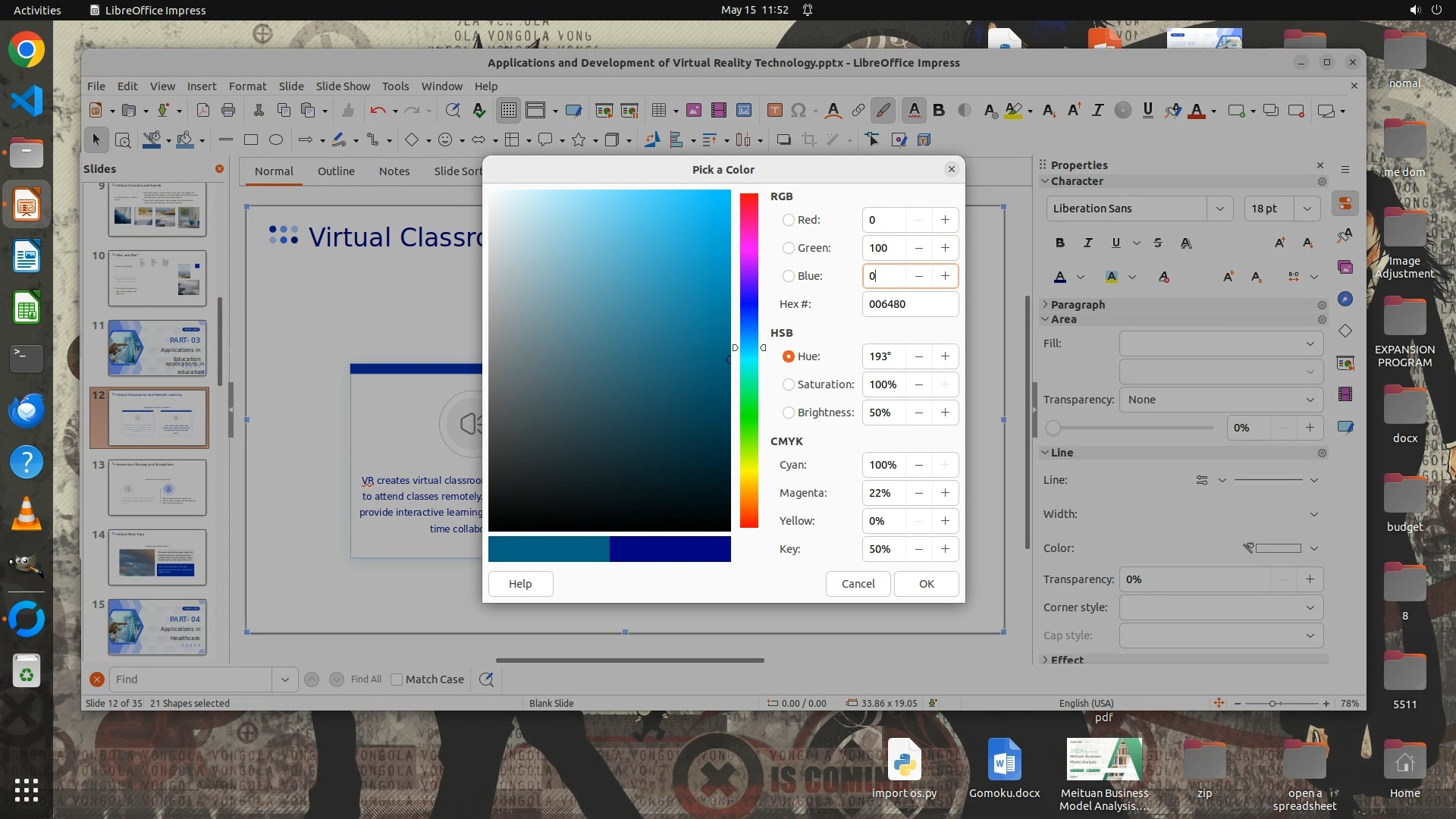
Task: Click the Bold icon in Properties sidebar
Action: (x=1059, y=243)
